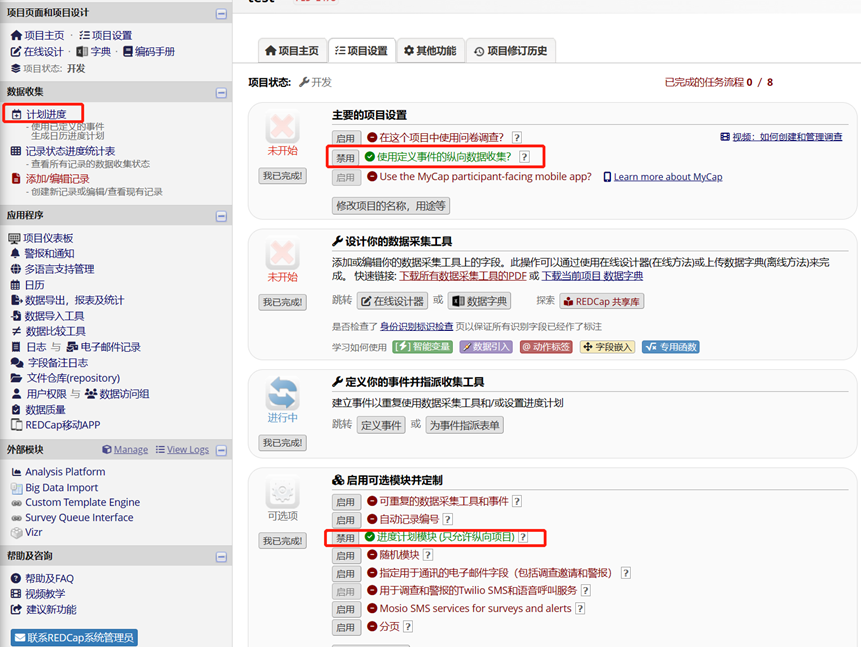The width and height of the screenshot is (861, 647).
Task: Enable 分页 option
Action: pyautogui.click(x=345, y=627)
